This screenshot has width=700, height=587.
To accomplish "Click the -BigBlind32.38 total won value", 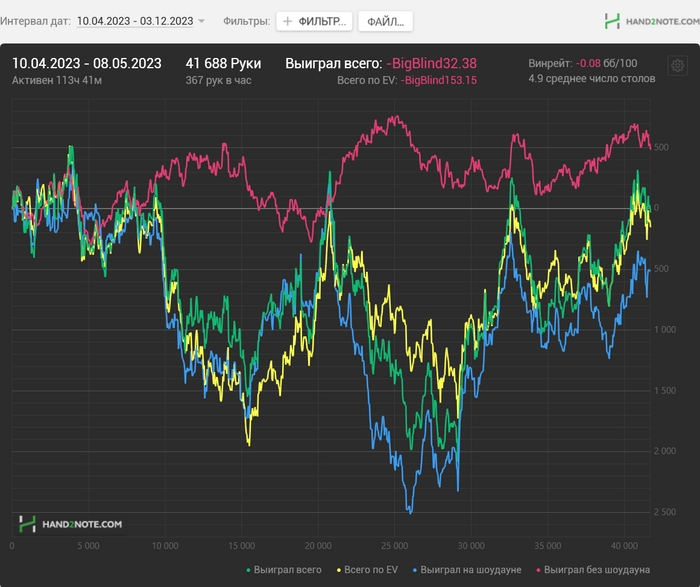I will [431, 63].
